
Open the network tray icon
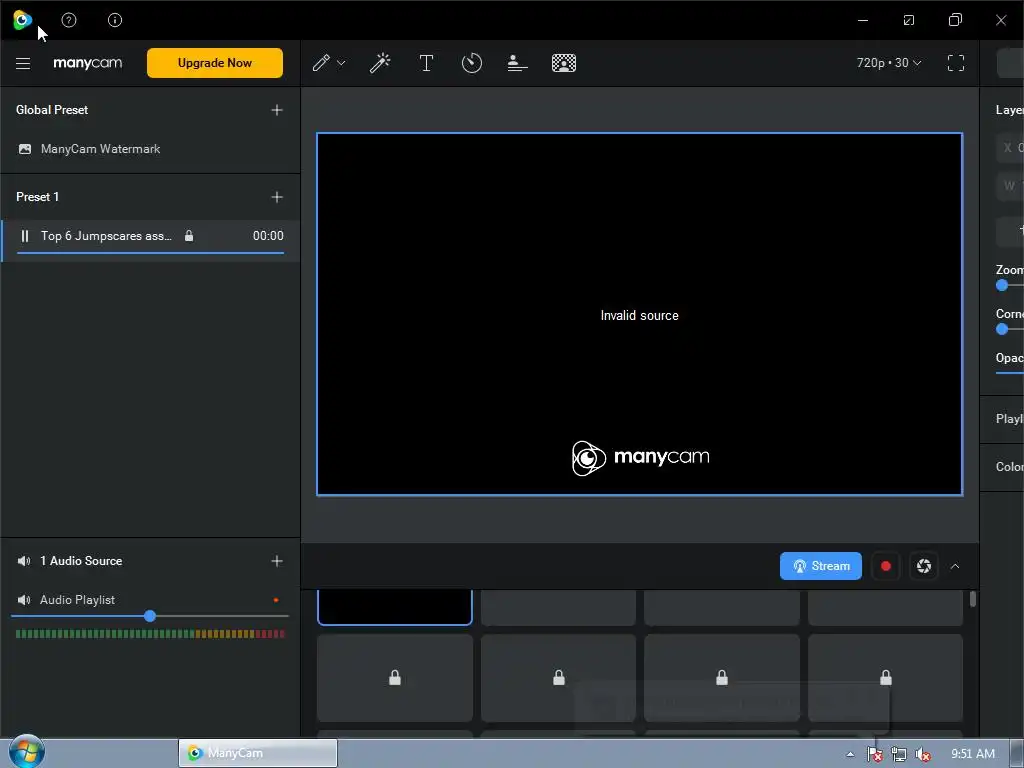click(899, 754)
